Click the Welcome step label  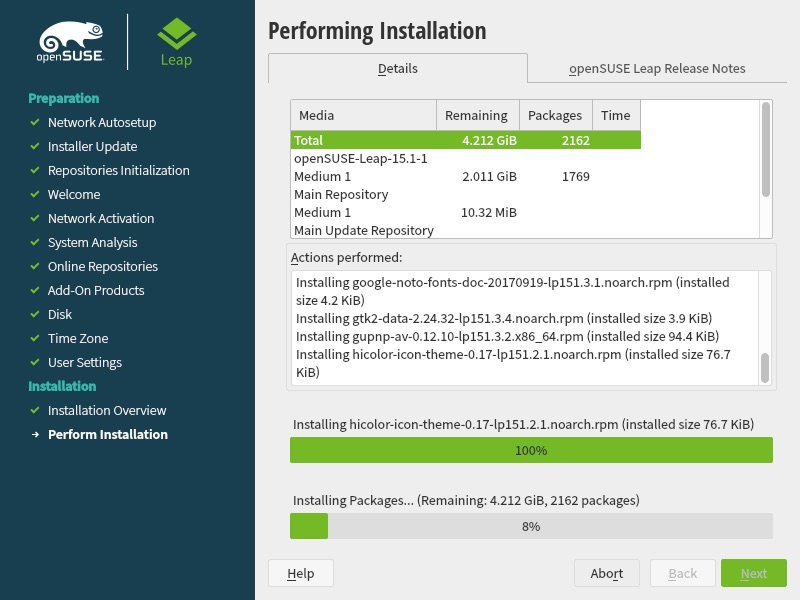tap(74, 194)
